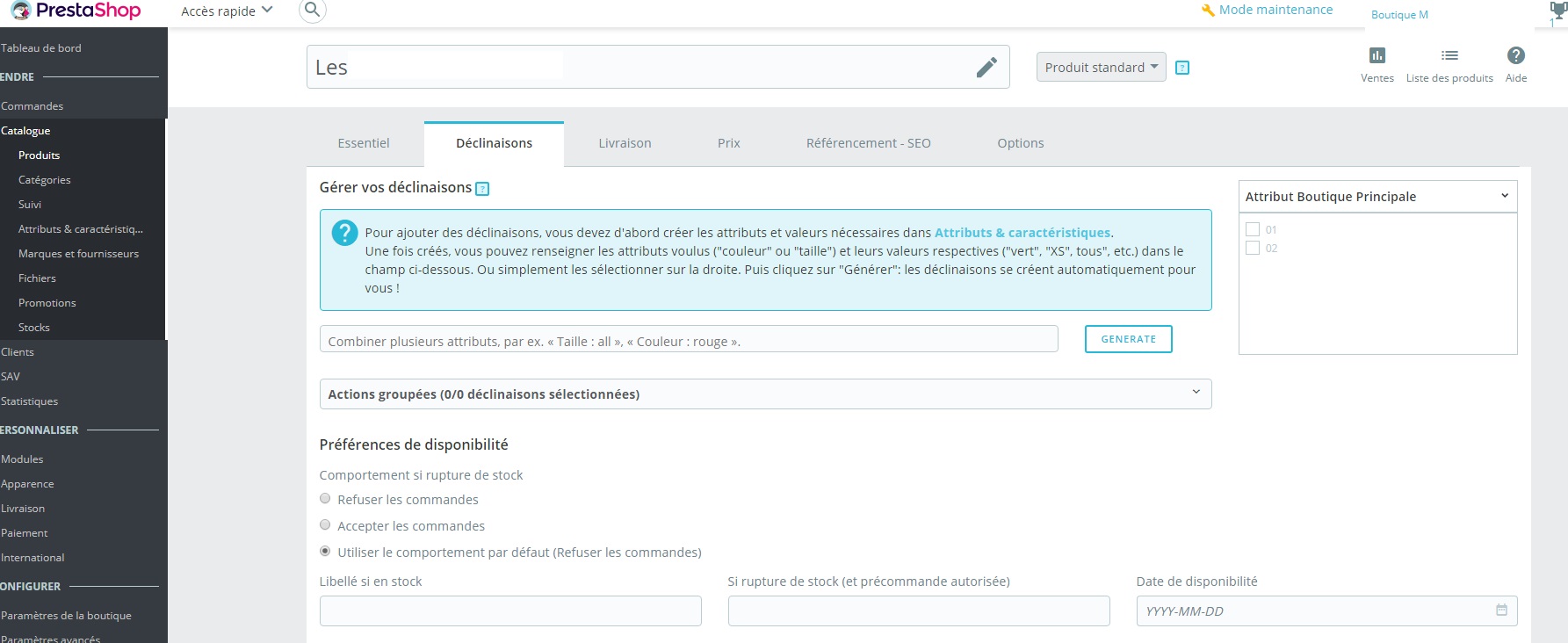The width and height of the screenshot is (1568, 643).
Task: Open Produit standard type dropdown
Action: click(1101, 68)
